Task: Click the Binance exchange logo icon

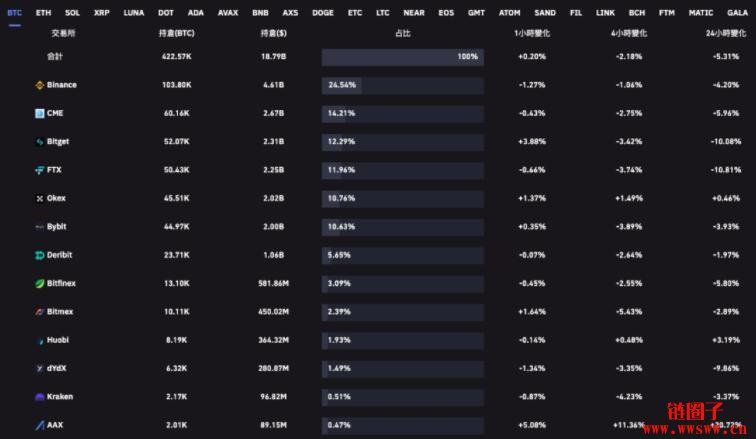Action: (40, 85)
